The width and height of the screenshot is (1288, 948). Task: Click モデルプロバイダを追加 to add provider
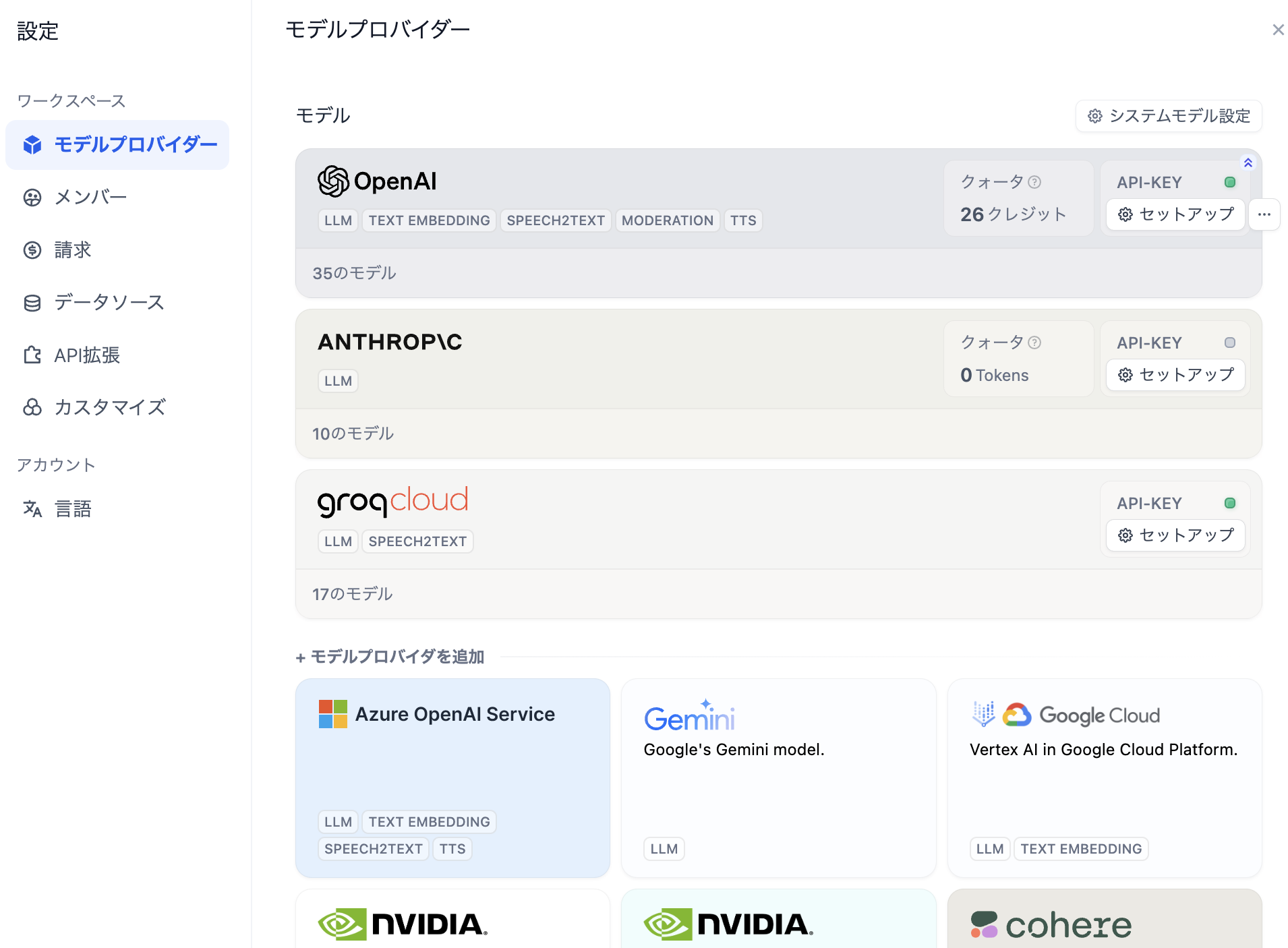tap(390, 656)
